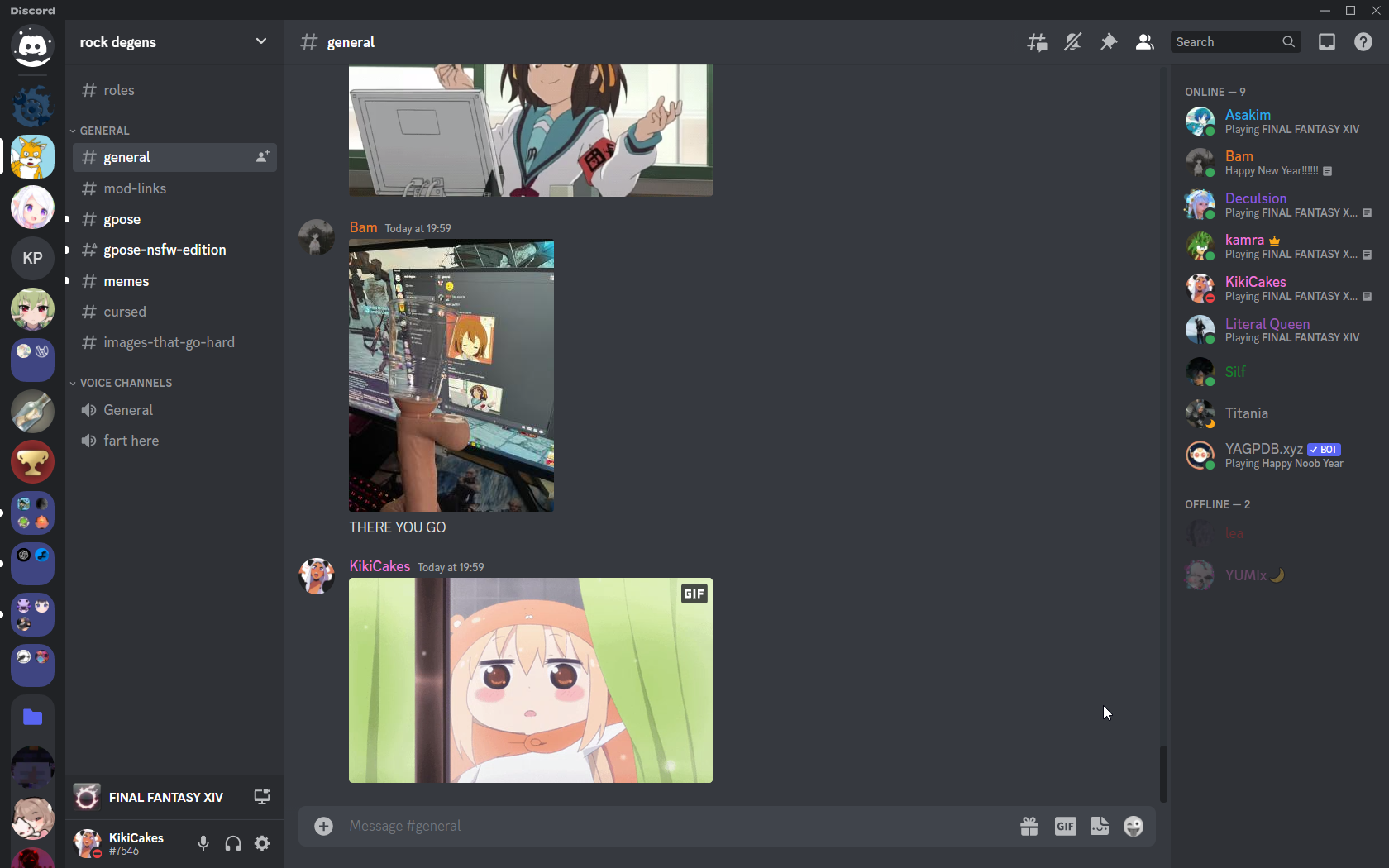Image resolution: width=1389 pixels, height=868 pixels.
Task: Click the plus attachment button in message box
Action: 323,826
